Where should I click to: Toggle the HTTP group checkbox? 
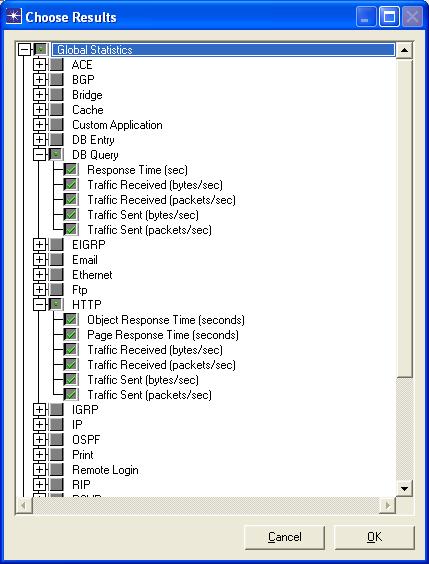click(x=56, y=305)
